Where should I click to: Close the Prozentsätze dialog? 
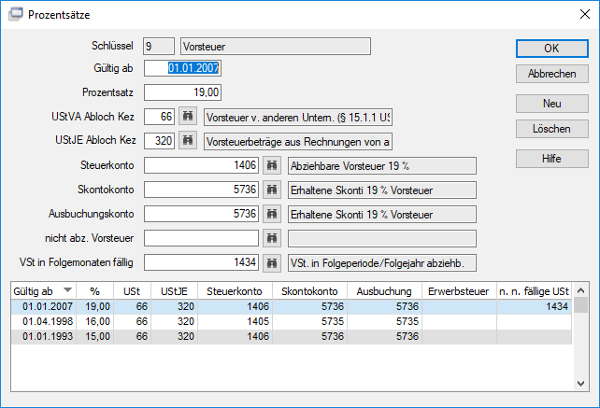(585, 15)
